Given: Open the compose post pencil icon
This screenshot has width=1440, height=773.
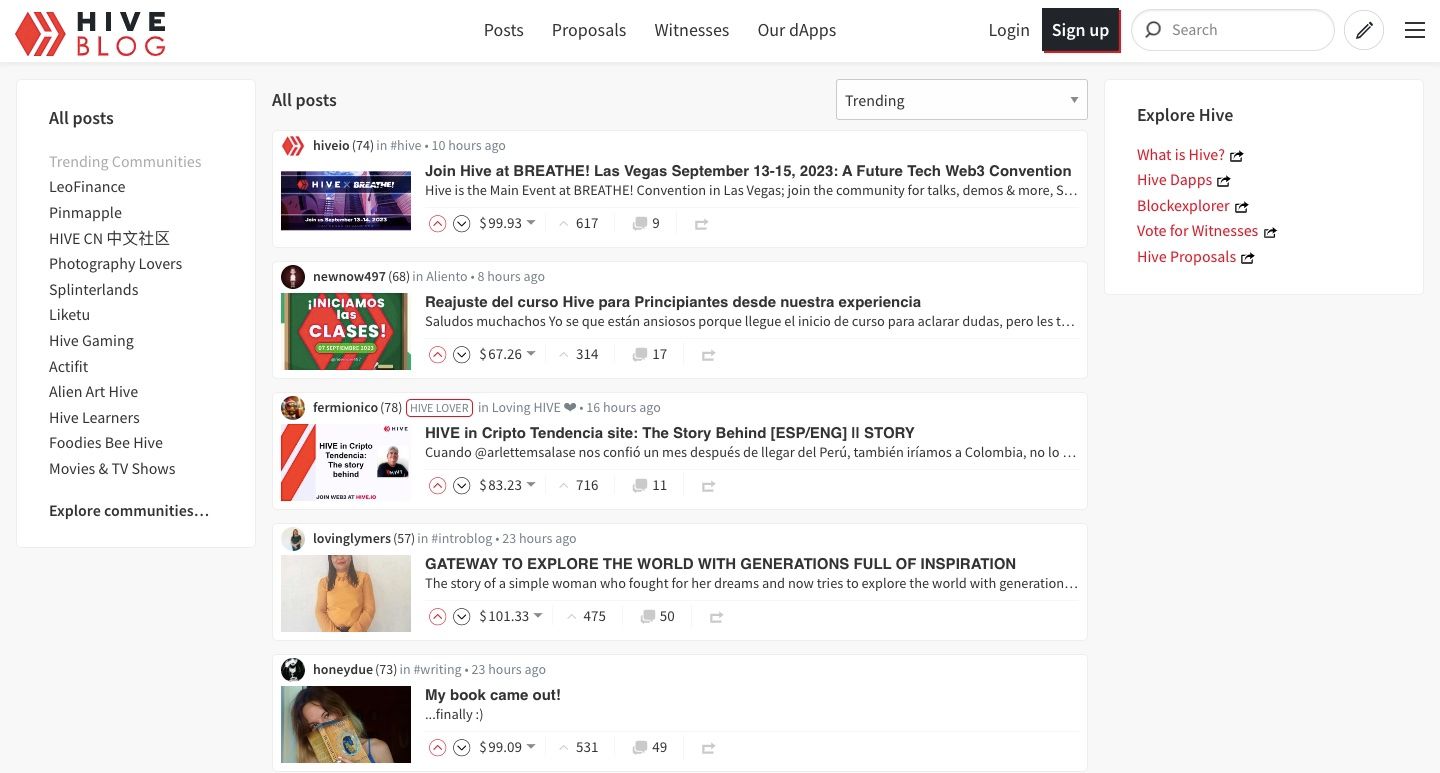Looking at the screenshot, I should 1364,30.
